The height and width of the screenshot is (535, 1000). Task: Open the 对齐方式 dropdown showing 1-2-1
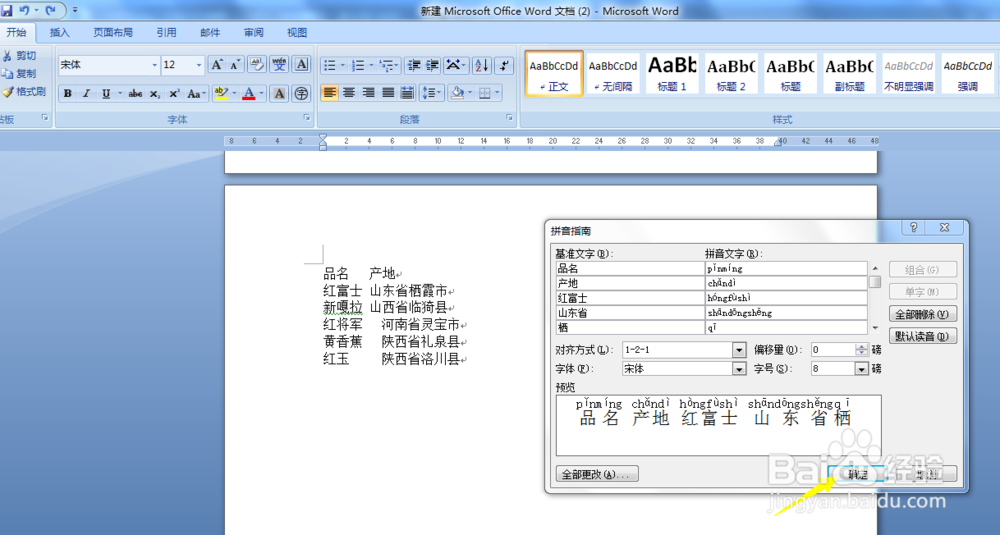739,350
